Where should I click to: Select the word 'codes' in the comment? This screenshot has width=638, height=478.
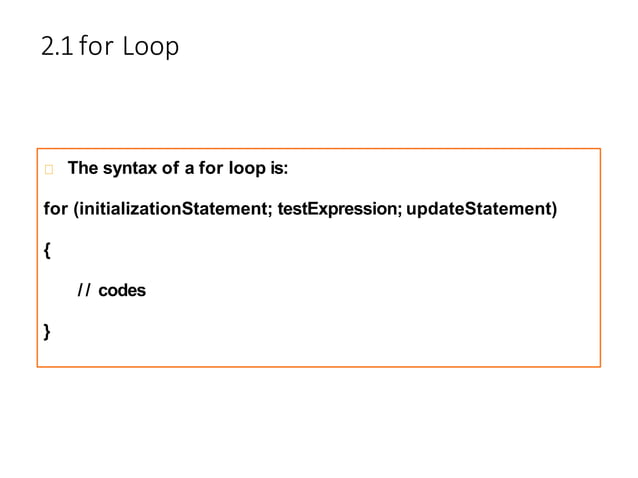point(122,290)
